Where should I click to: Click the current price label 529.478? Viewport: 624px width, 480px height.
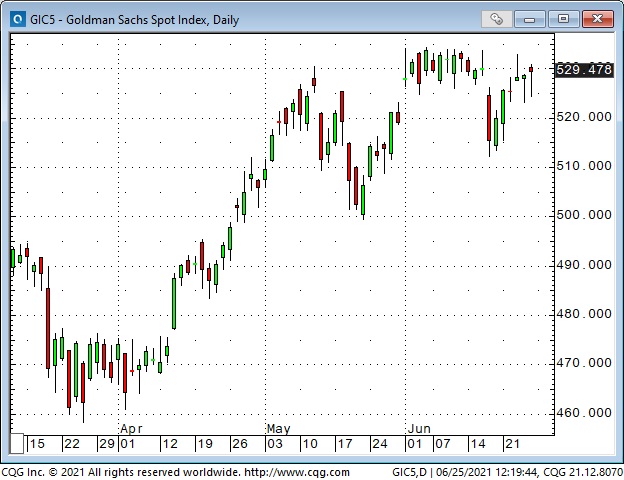pos(584,70)
